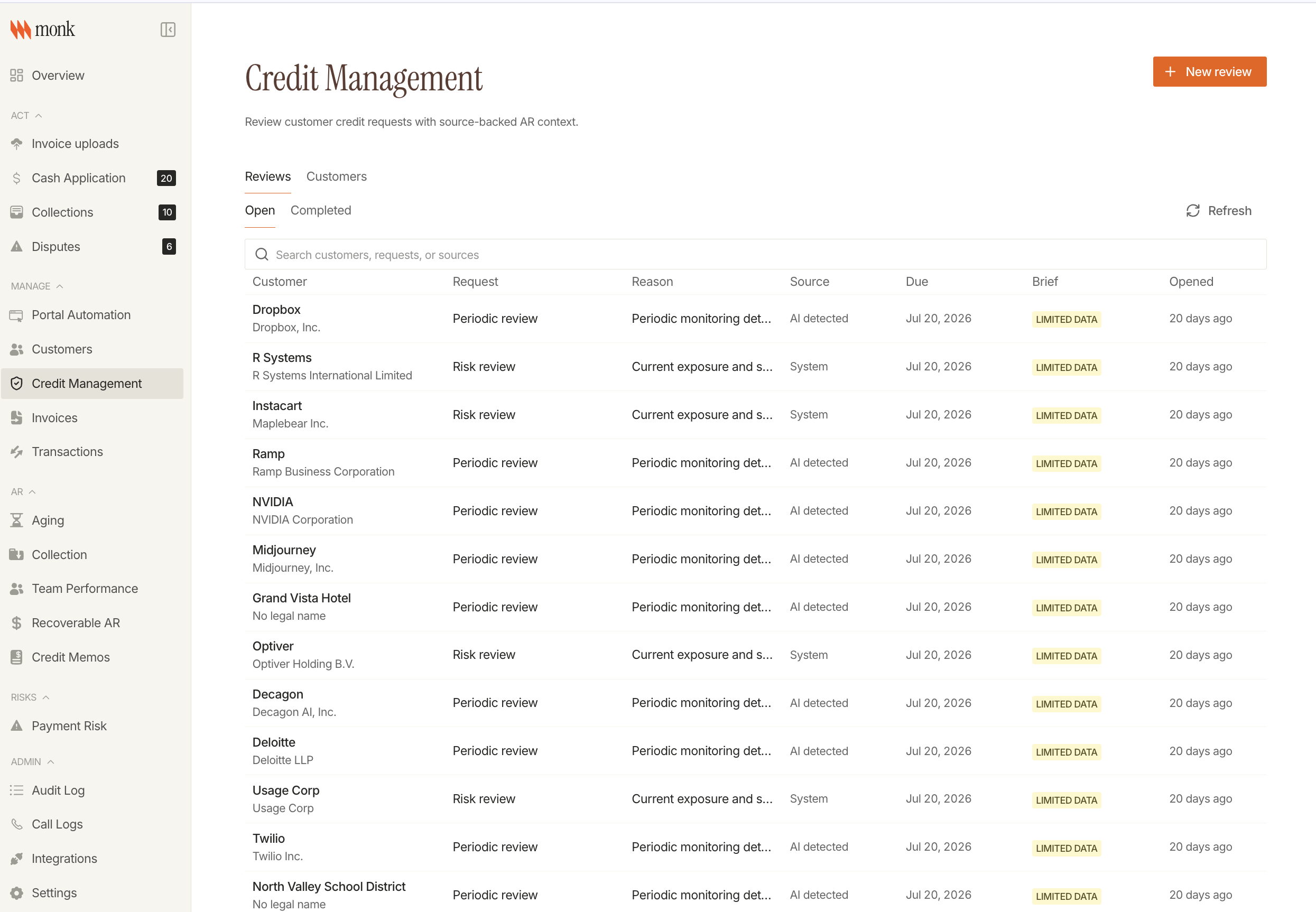Show the Completed reviews sub-tab
Screen dimensions: 1316x912
point(321,210)
